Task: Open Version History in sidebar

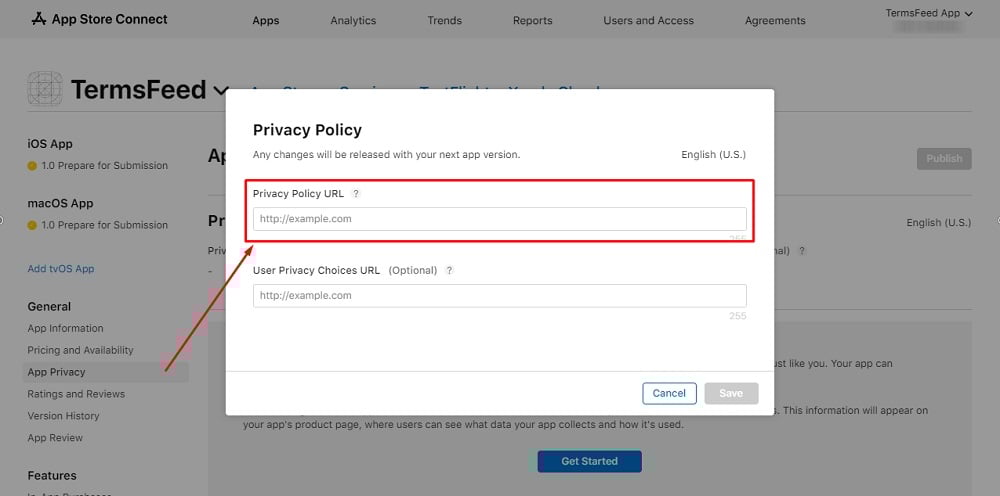Action: (63, 416)
